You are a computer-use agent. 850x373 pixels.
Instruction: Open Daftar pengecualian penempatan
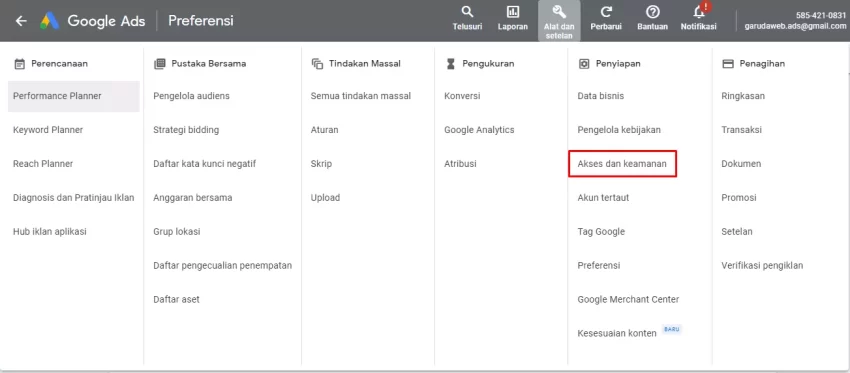point(222,266)
